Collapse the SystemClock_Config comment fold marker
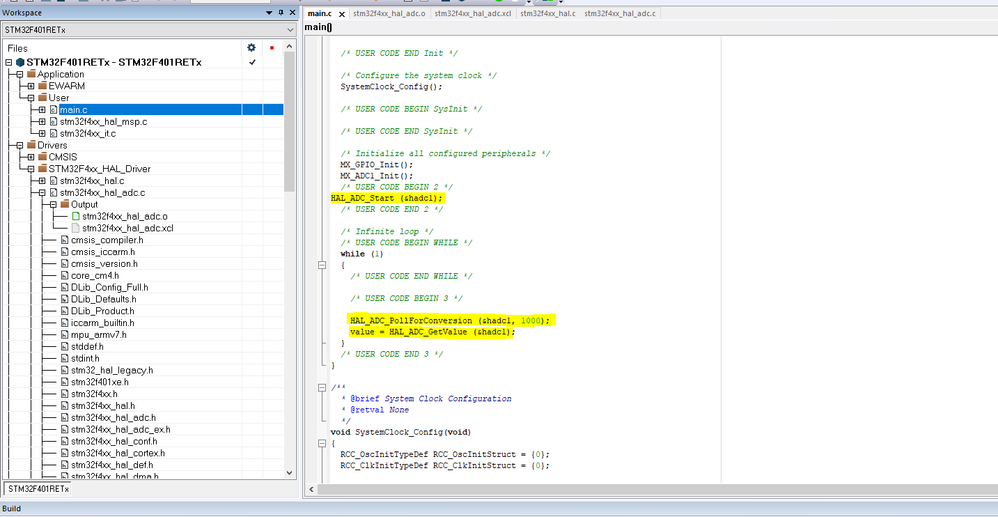 coord(321,387)
